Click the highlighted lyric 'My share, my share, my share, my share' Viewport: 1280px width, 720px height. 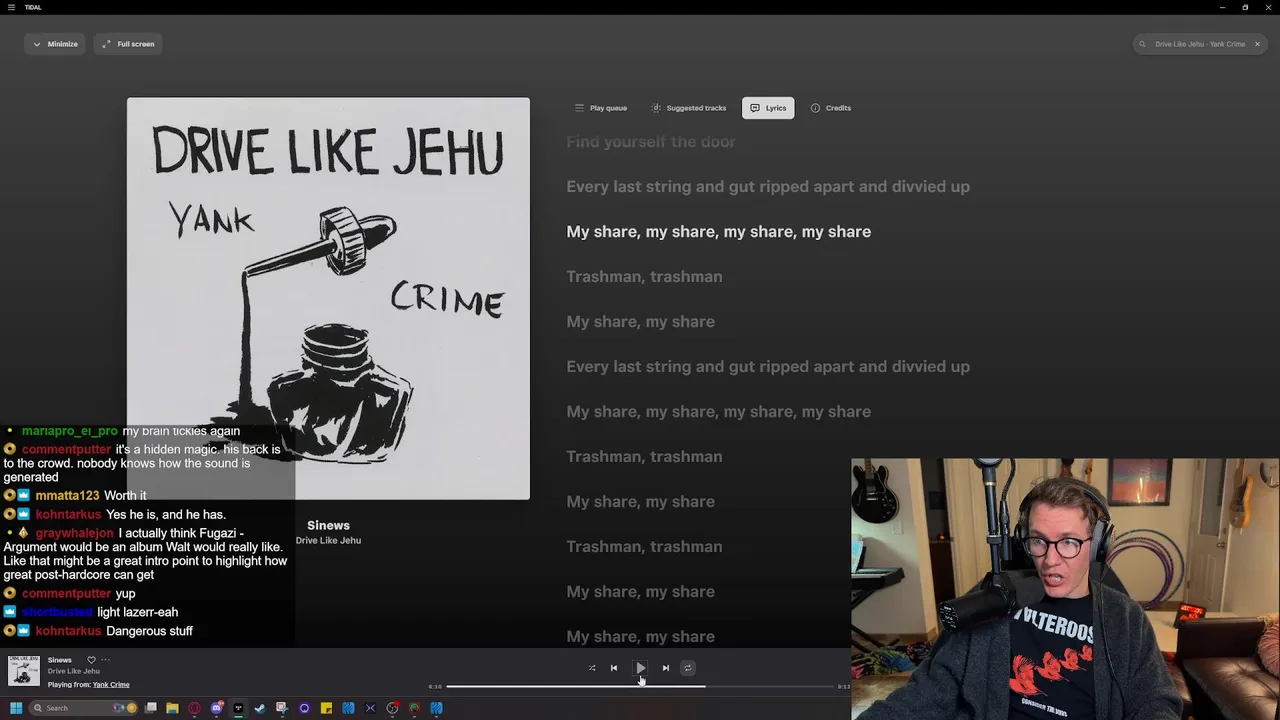click(x=718, y=232)
